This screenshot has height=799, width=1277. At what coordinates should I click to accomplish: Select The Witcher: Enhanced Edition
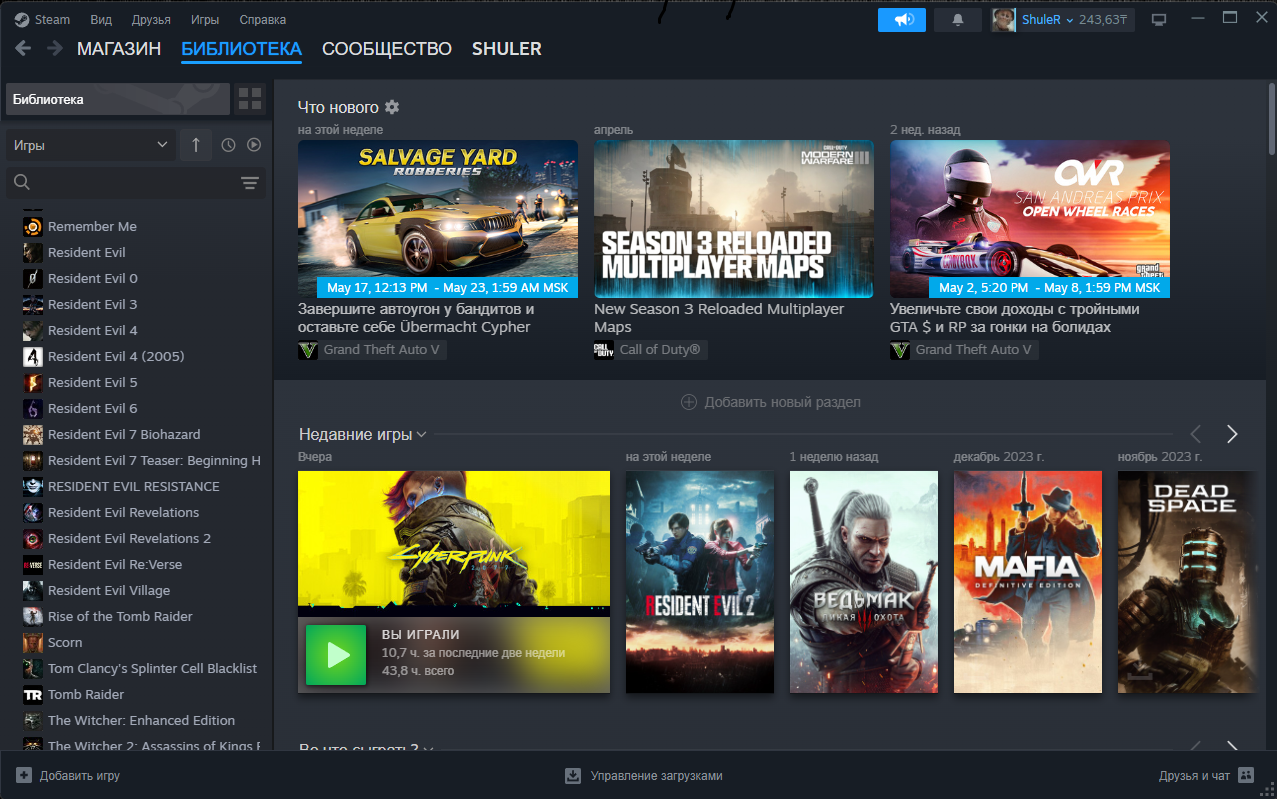pyautogui.click(x=141, y=720)
